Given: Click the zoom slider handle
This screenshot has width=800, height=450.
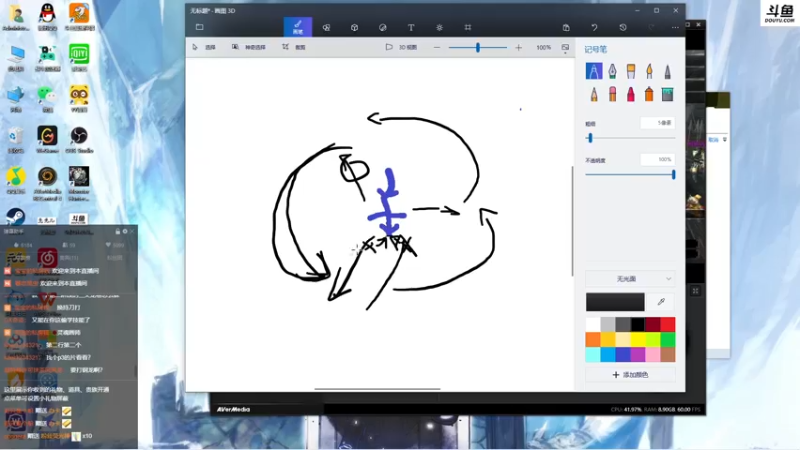Looking at the screenshot, I should pos(478,47).
